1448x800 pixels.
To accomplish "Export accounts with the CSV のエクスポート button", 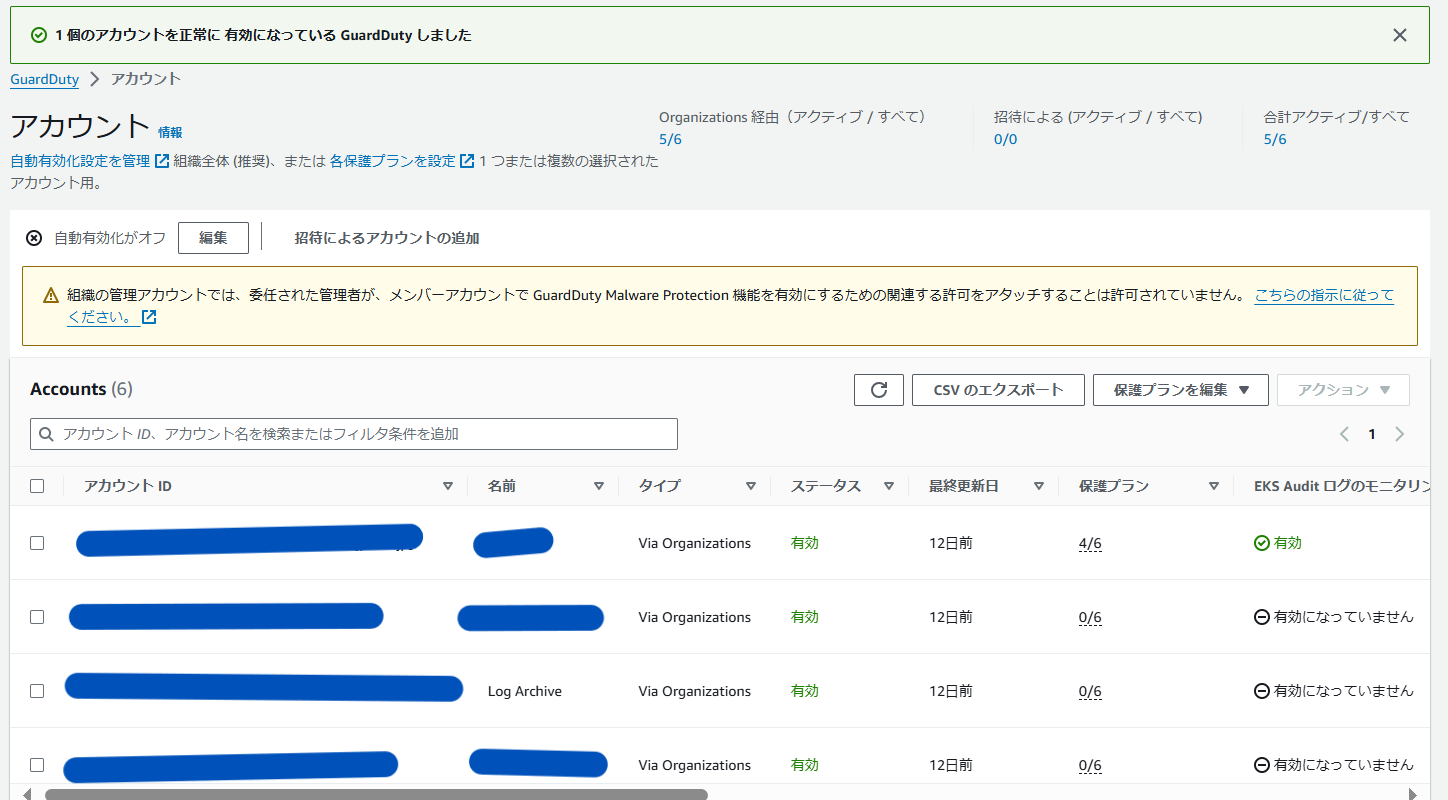I will (x=997, y=389).
